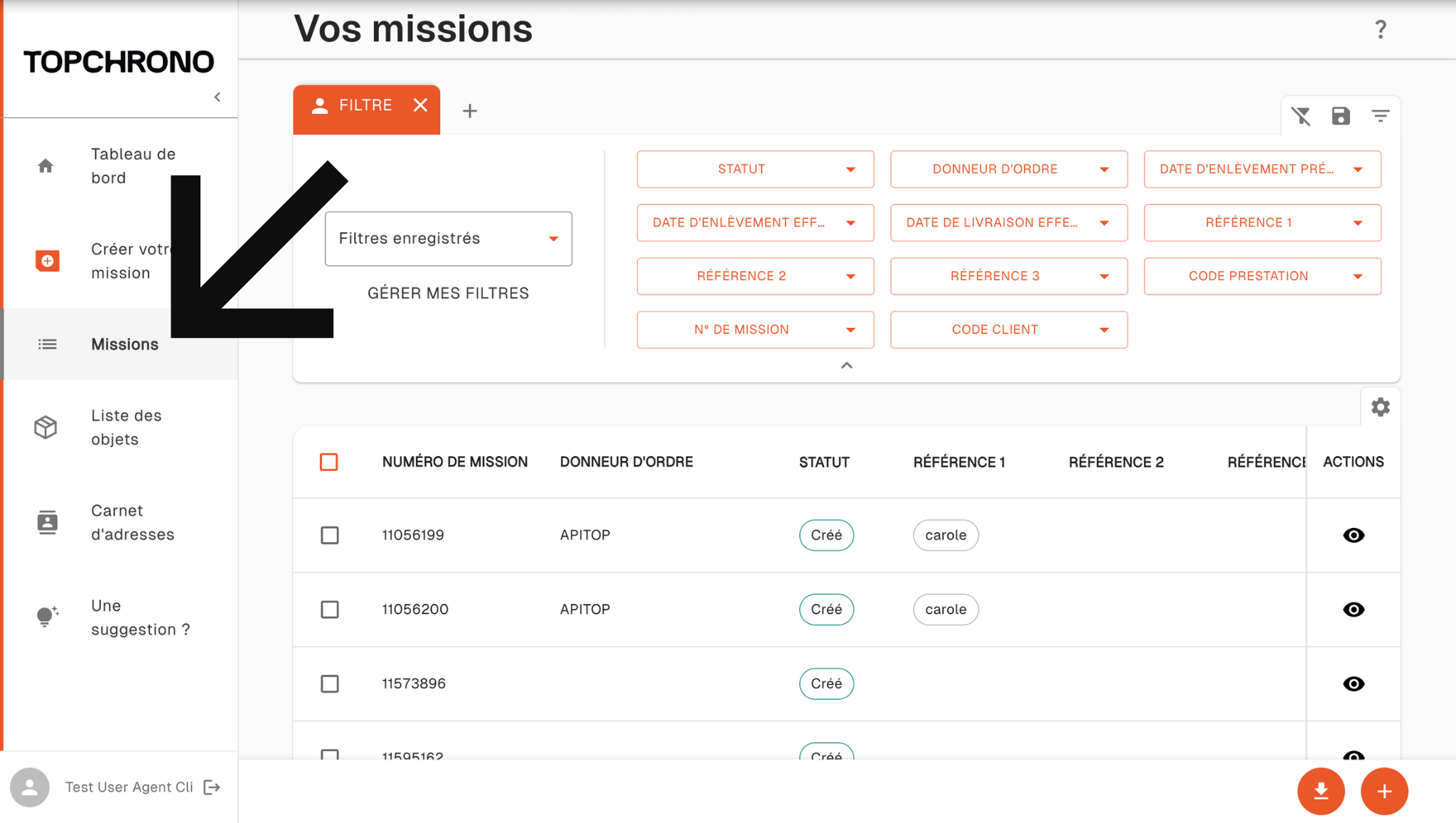Select the checkbox for mission 11056199
The image size is (1456, 823).
point(329,535)
